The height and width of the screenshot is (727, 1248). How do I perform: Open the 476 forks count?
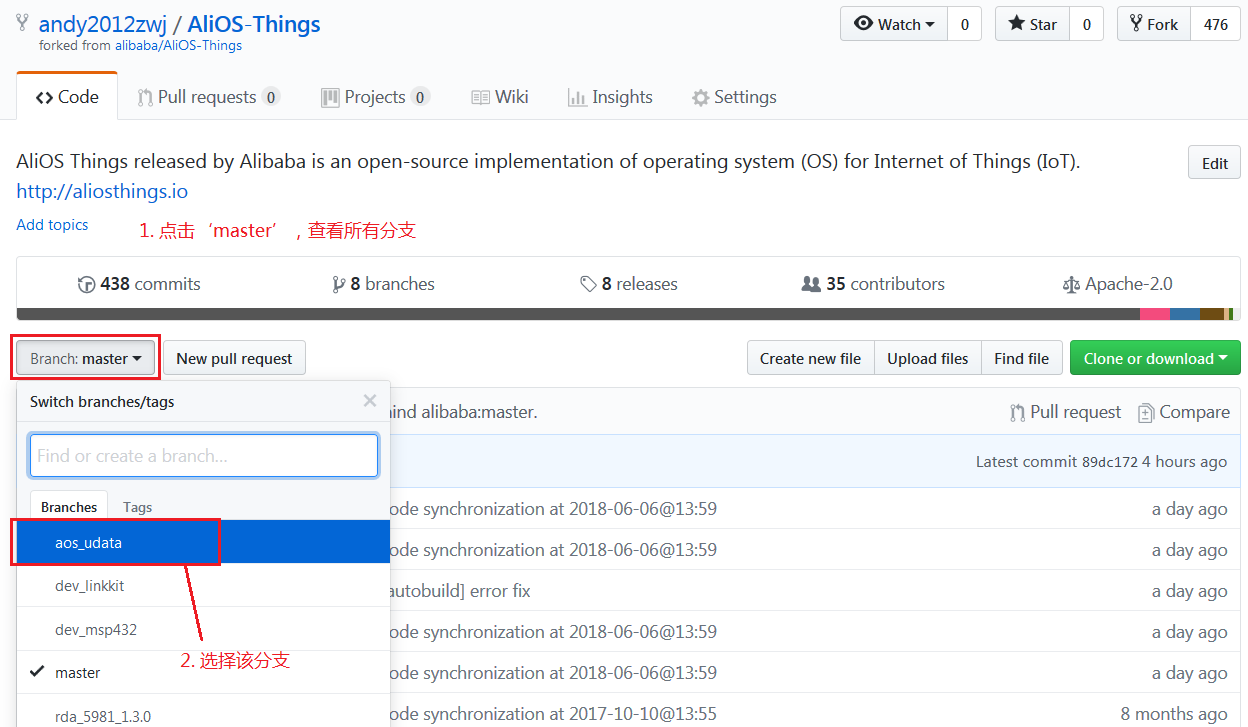point(1216,24)
